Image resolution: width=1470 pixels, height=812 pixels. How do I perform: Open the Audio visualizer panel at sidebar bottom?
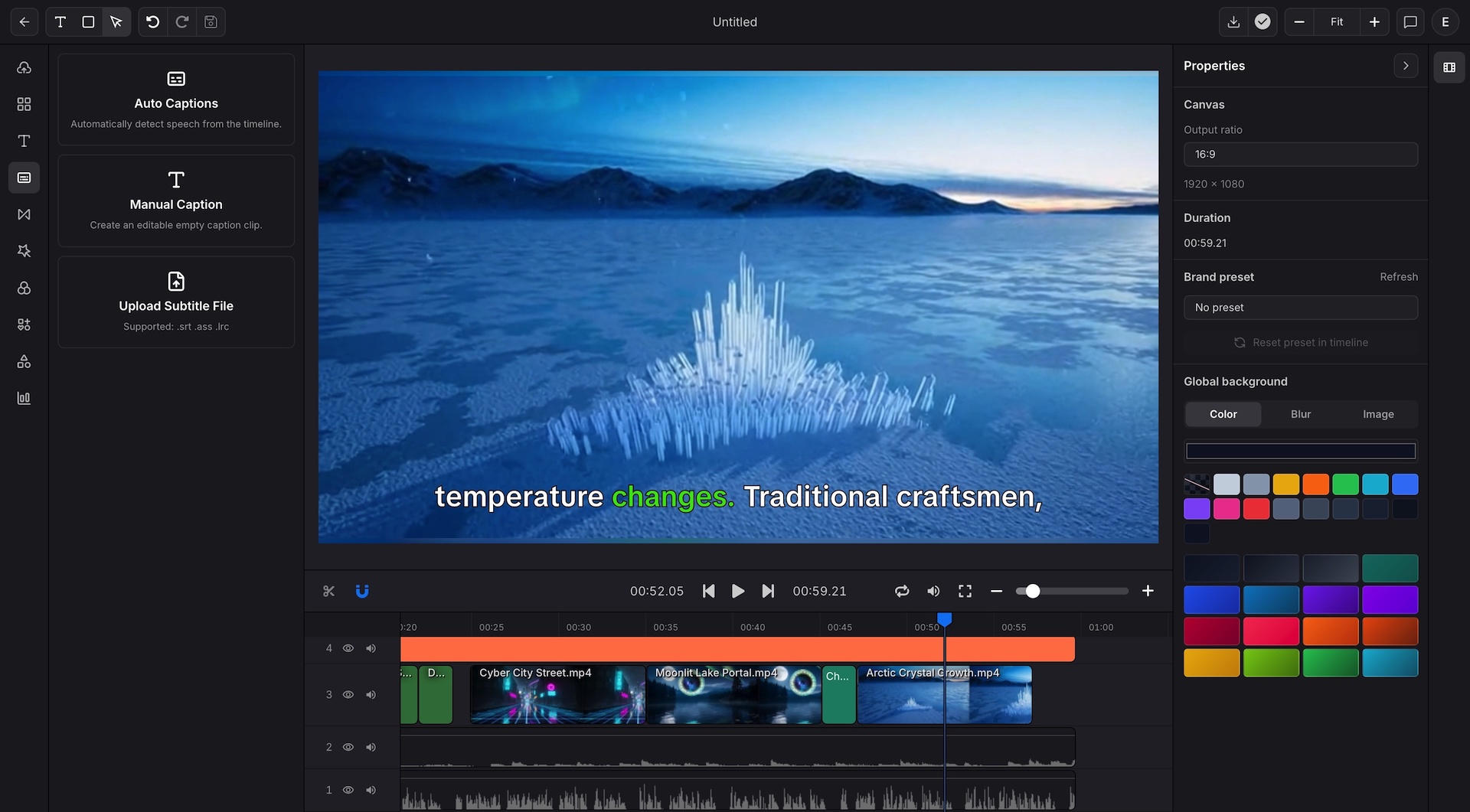24,398
